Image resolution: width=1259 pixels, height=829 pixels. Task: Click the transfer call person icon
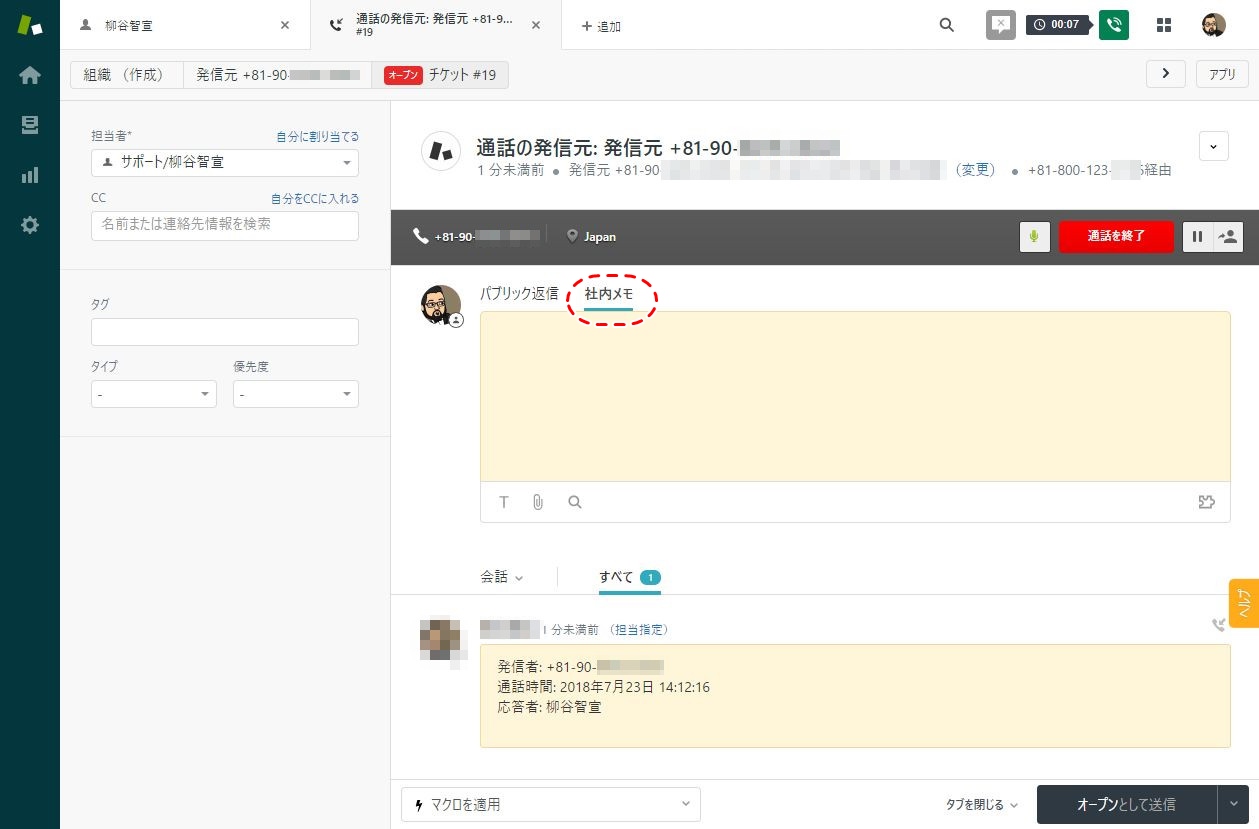pyautogui.click(x=1228, y=237)
